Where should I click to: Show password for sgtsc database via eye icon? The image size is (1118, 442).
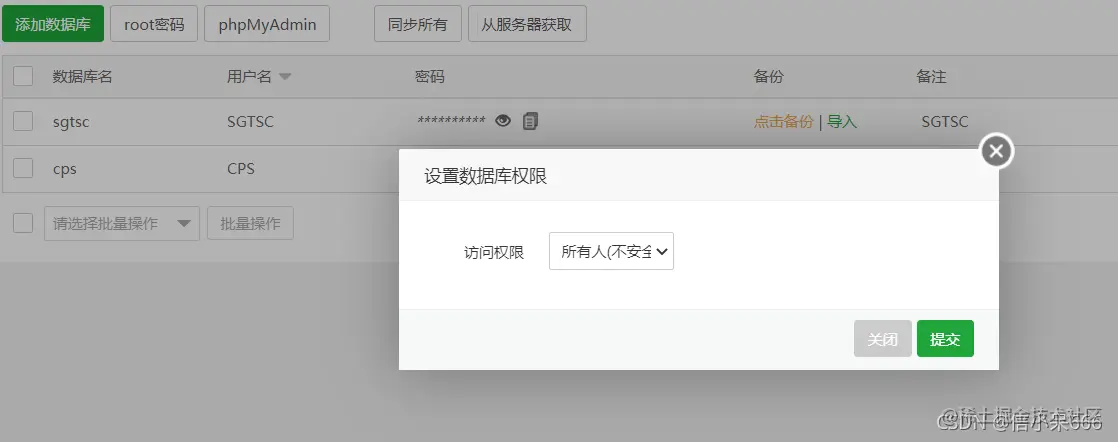click(503, 121)
